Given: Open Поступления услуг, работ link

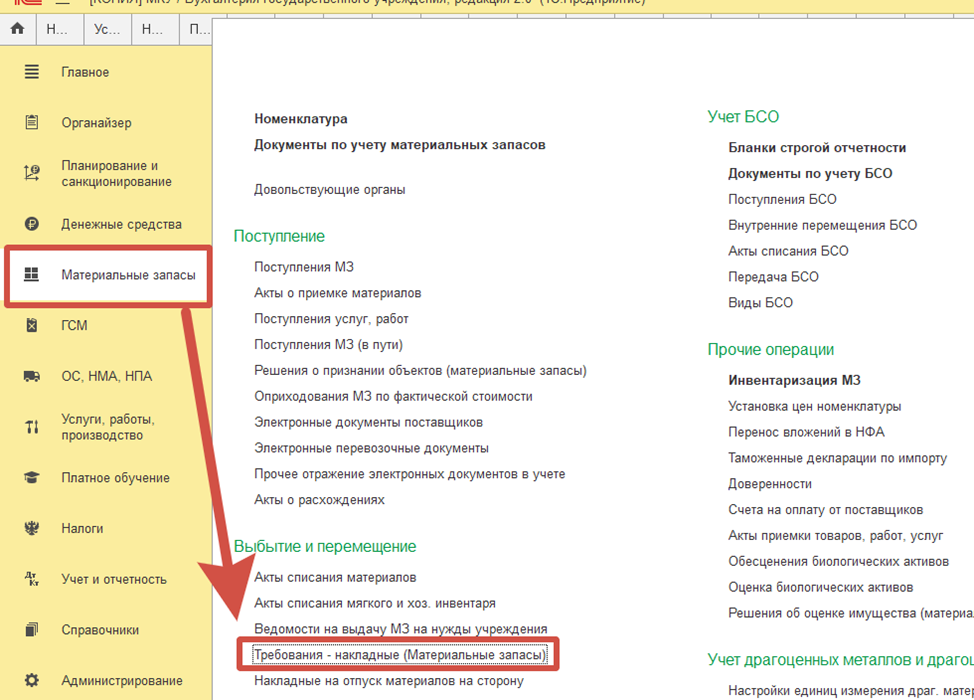Looking at the screenshot, I should tap(331, 319).
